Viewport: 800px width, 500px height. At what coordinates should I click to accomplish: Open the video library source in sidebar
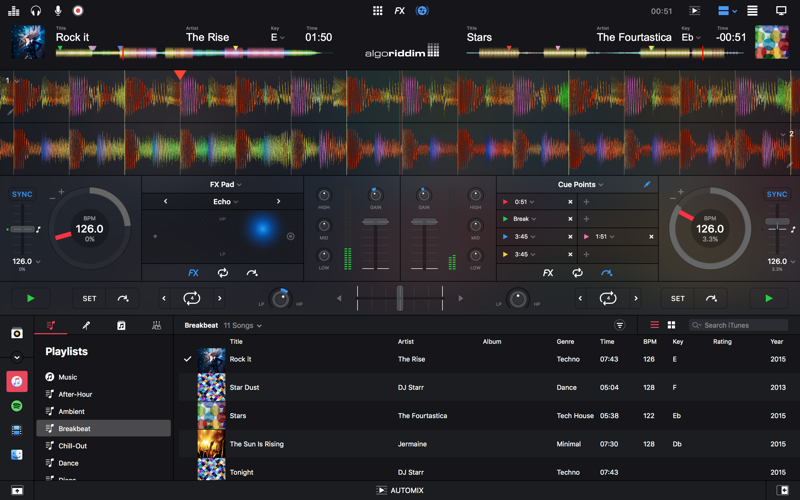[17, 430]
